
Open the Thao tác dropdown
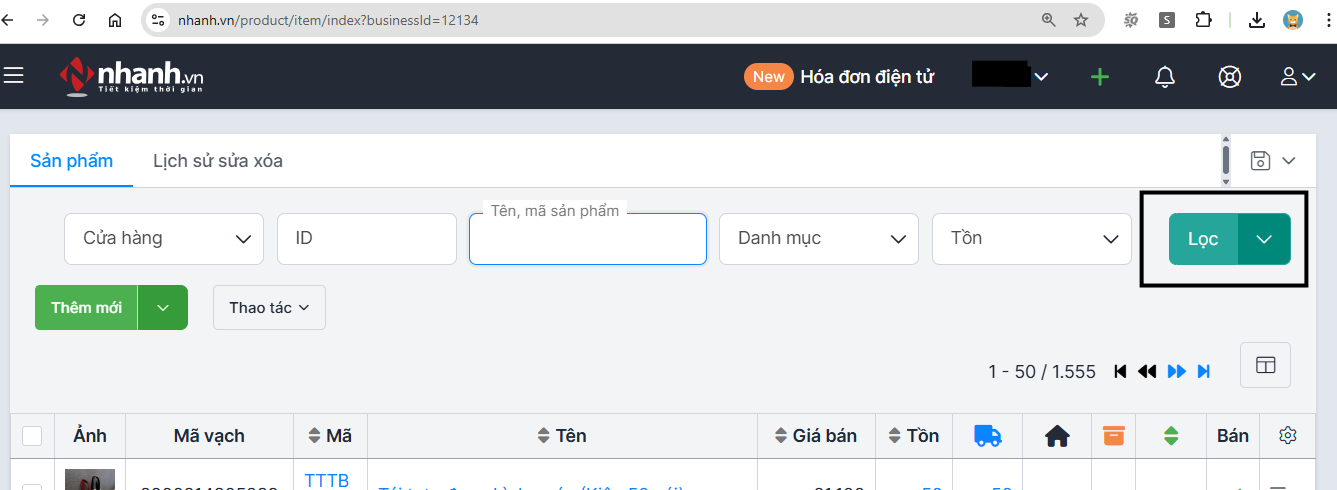(269, 308)
